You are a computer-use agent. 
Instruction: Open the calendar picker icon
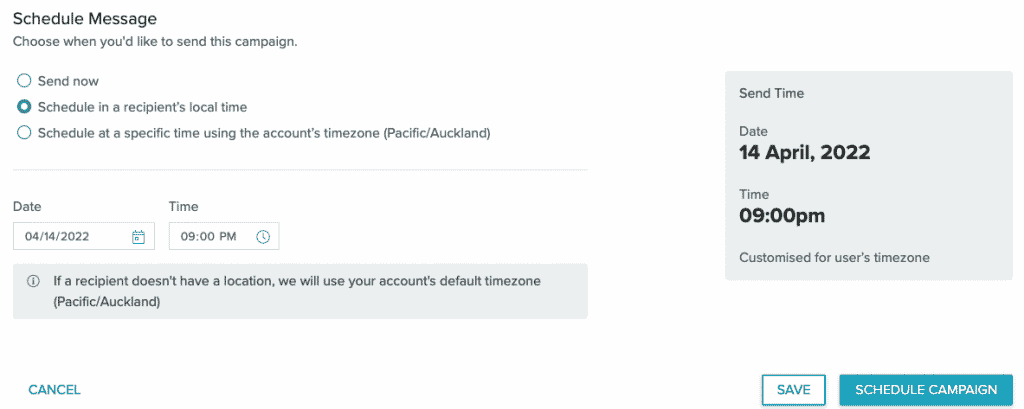(x=138, y=237)
